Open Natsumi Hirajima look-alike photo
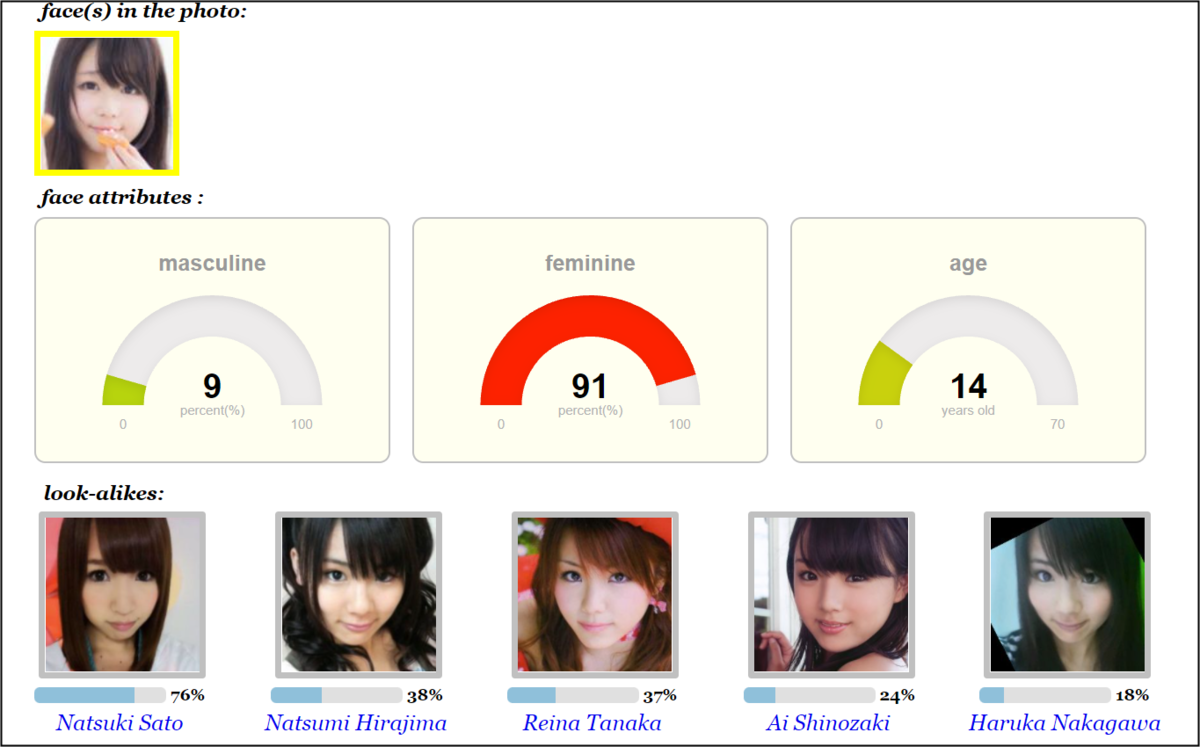This screenshot has width=1200, height=747. (x=359, y=595)
